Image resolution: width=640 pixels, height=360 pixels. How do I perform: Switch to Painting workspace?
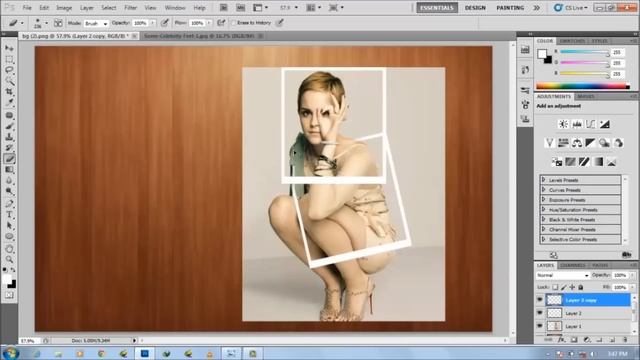click(510, 8)
